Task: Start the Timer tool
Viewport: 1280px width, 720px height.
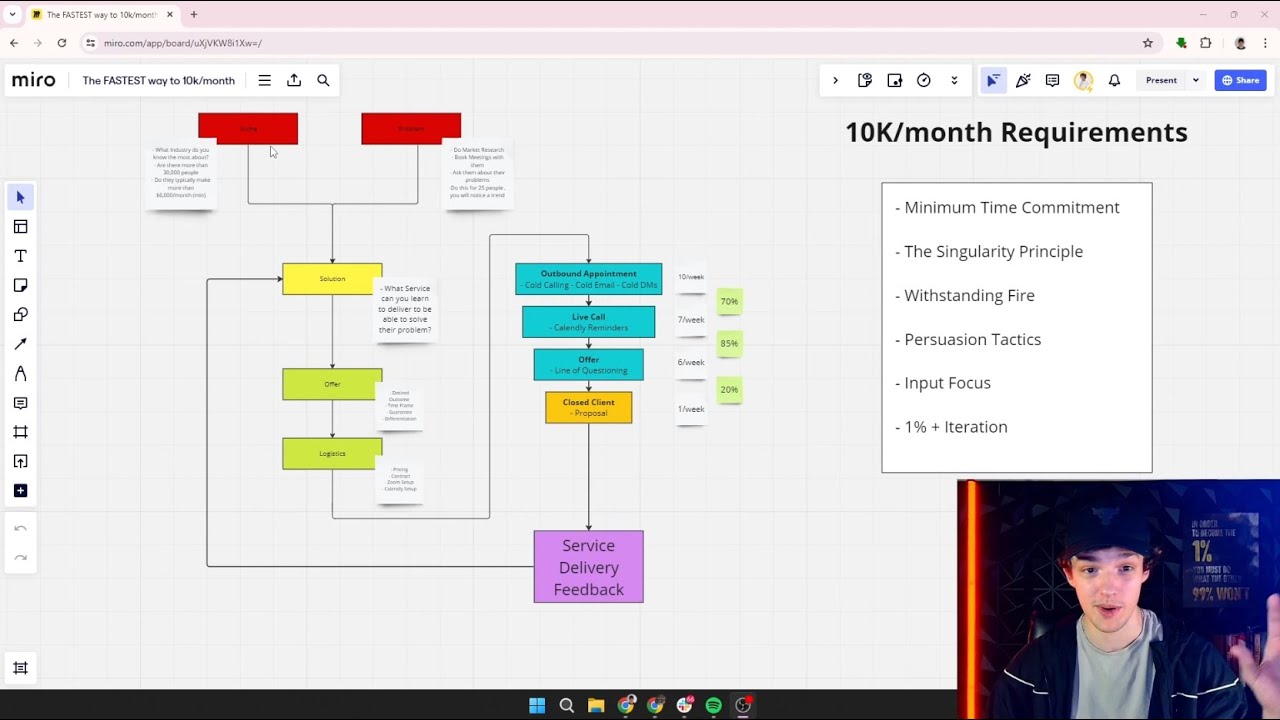Action: click(x=924, y=80)
